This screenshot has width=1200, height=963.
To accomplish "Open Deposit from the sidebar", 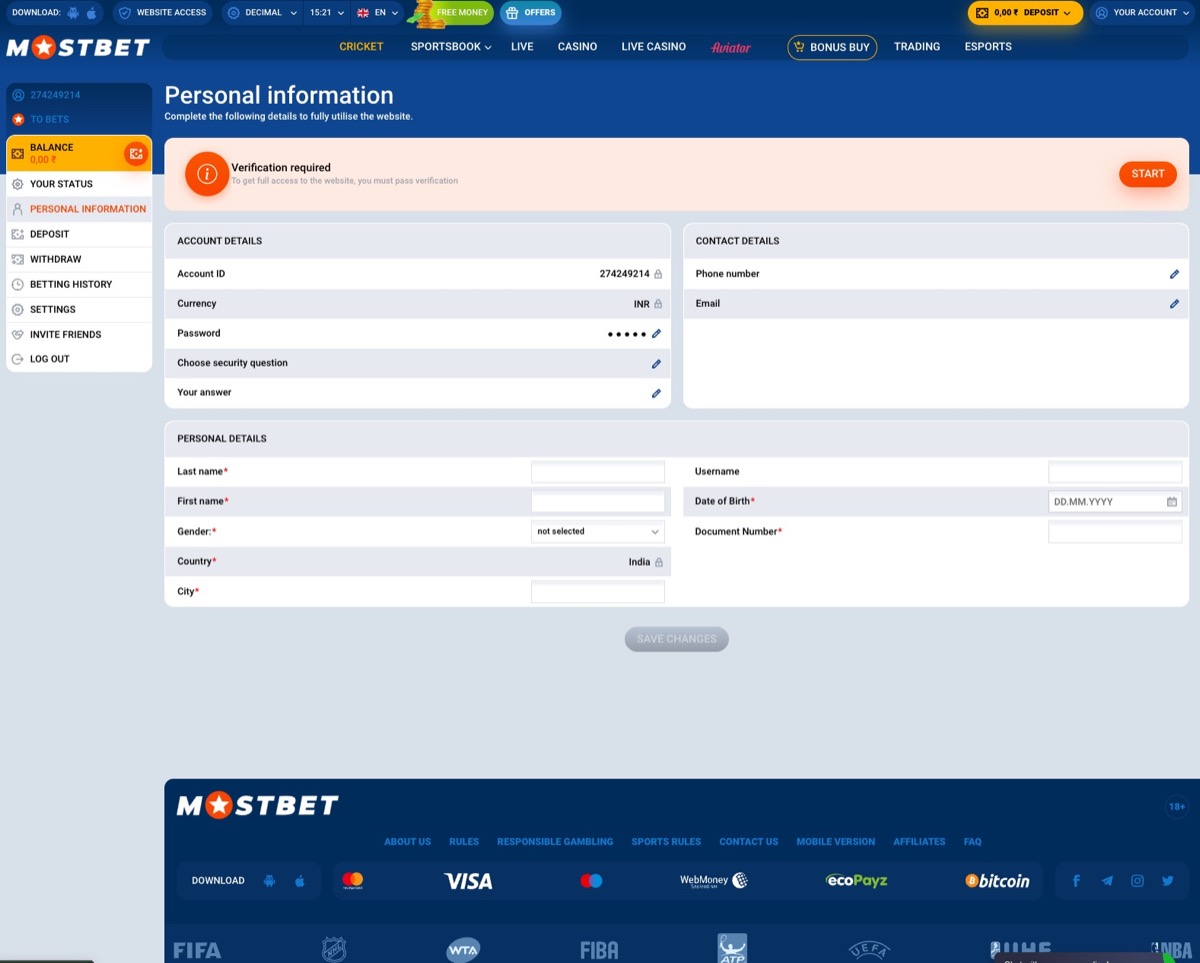I will pos(49,234).
